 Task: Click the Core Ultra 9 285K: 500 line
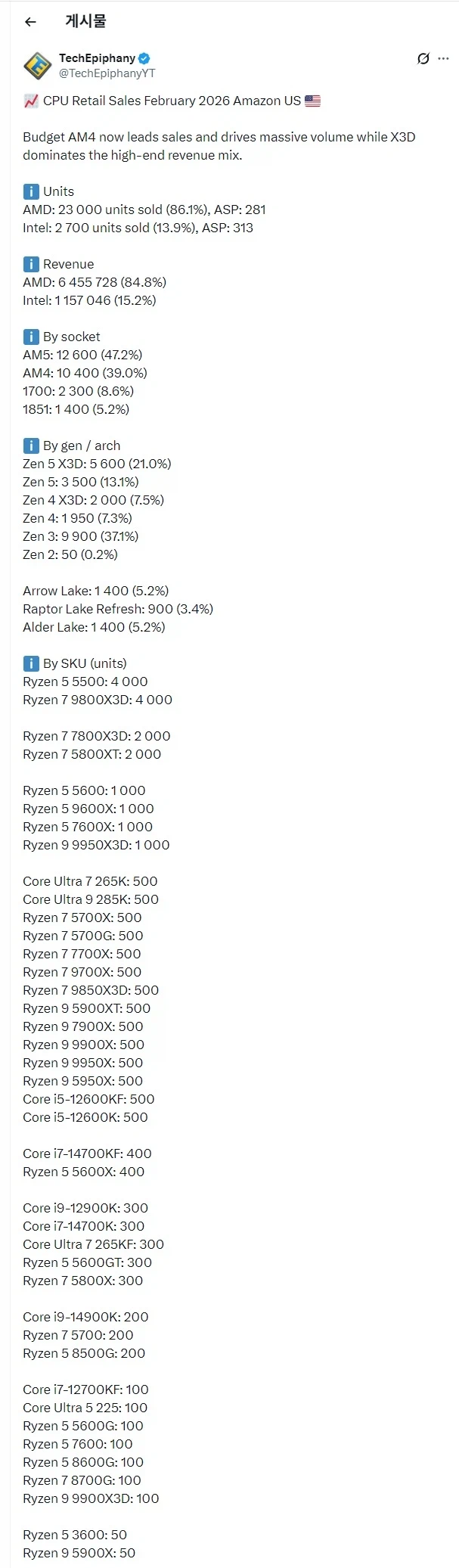[x=91, y=899]
